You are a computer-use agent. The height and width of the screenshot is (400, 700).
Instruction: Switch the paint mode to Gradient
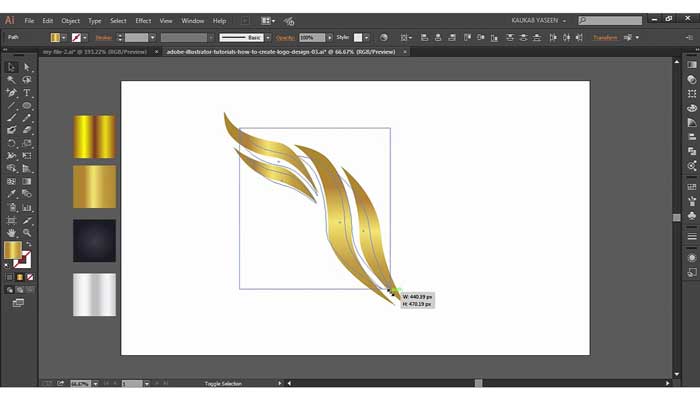coord(18,277)
